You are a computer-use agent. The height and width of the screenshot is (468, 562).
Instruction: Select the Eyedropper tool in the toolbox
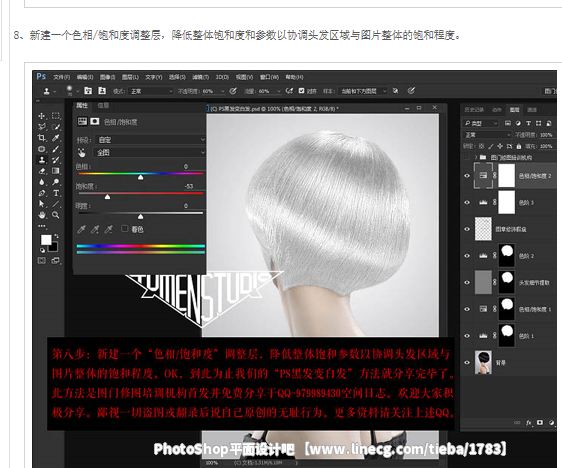(x=56, y=138)
